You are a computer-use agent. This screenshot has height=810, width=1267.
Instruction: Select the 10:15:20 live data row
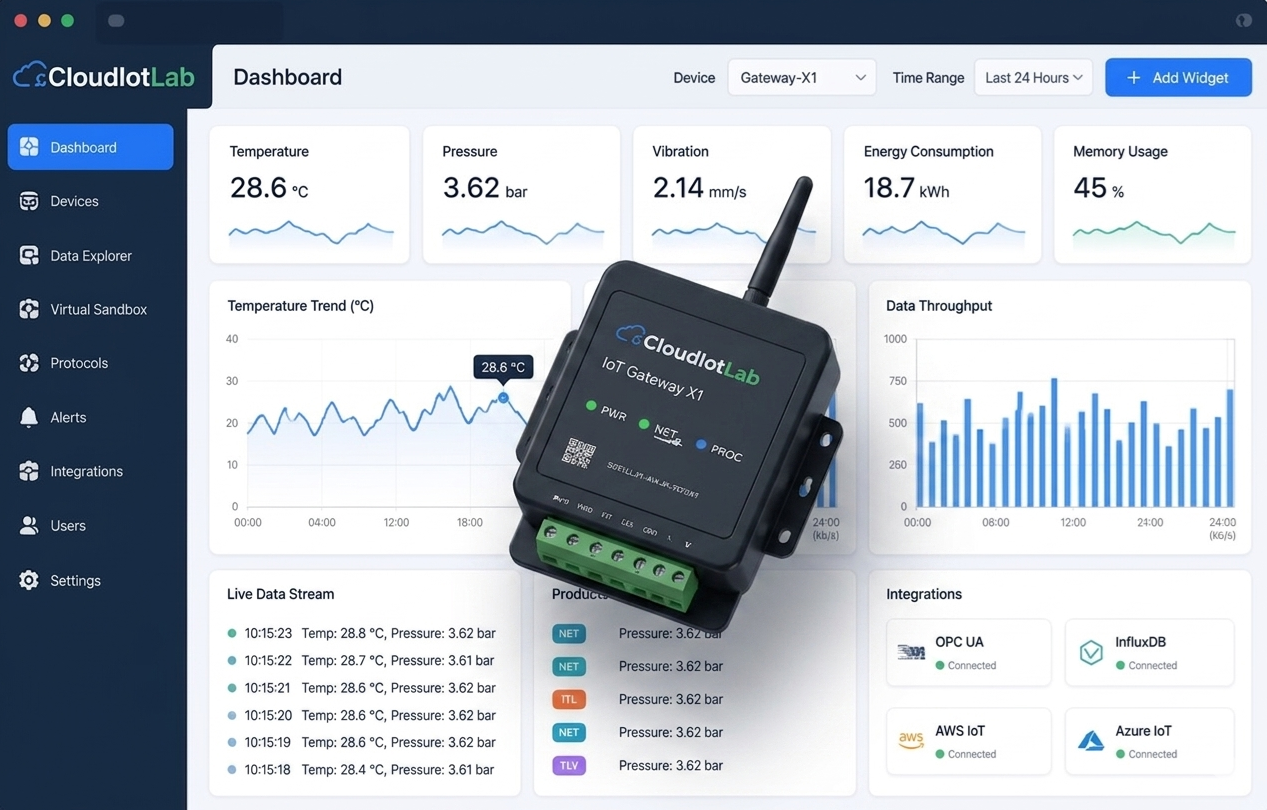pos(361,715)
